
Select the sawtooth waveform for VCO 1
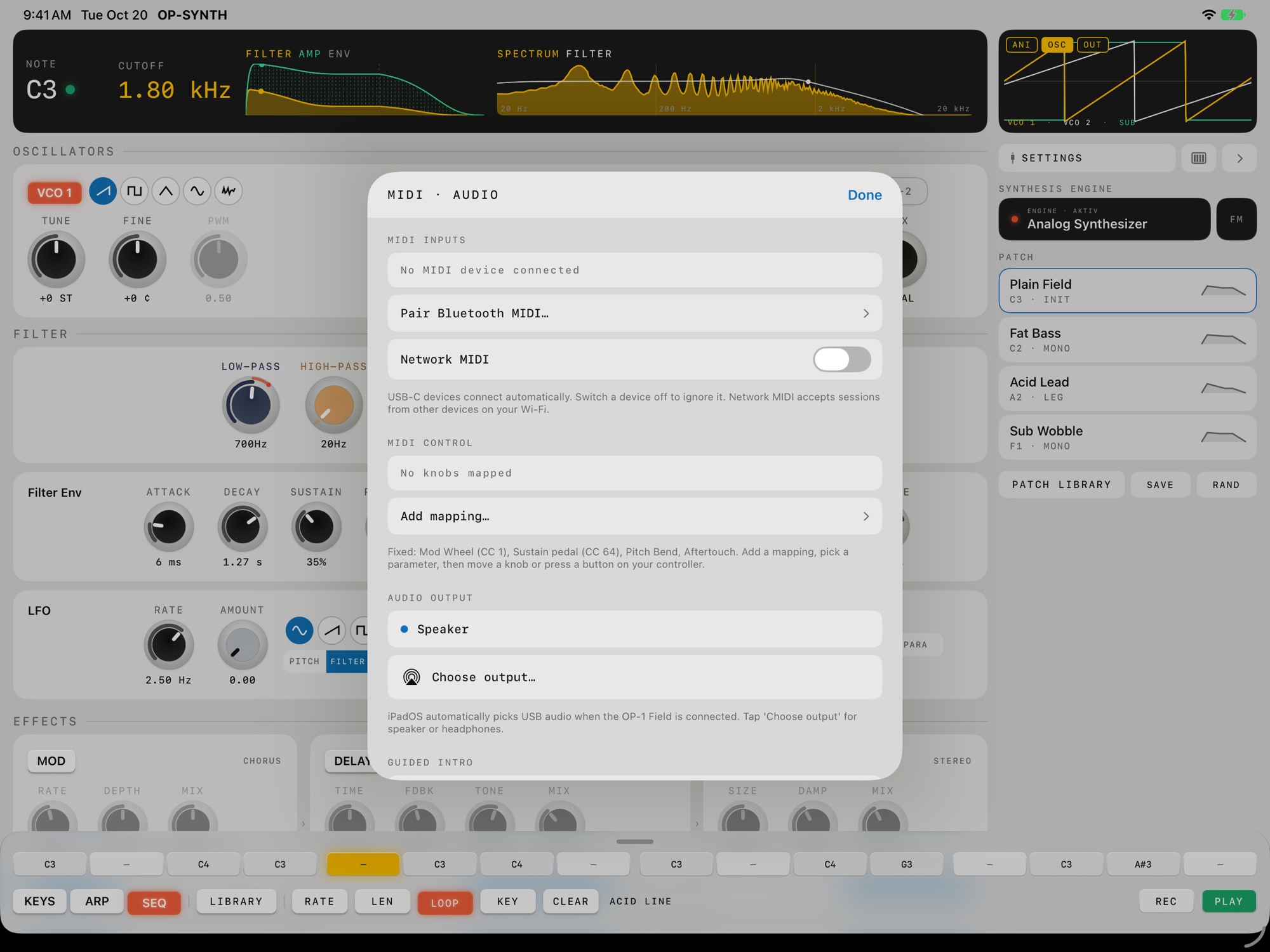pyautogui.click(x=103, y=191)
